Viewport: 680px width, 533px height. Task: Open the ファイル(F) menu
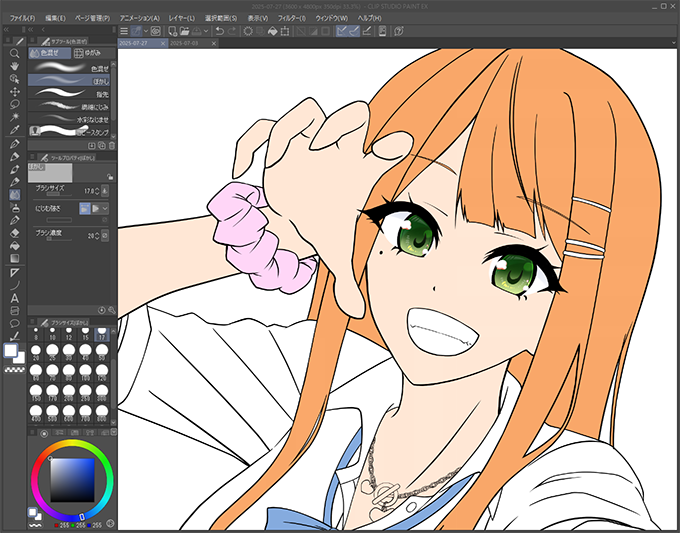[22, 18]
